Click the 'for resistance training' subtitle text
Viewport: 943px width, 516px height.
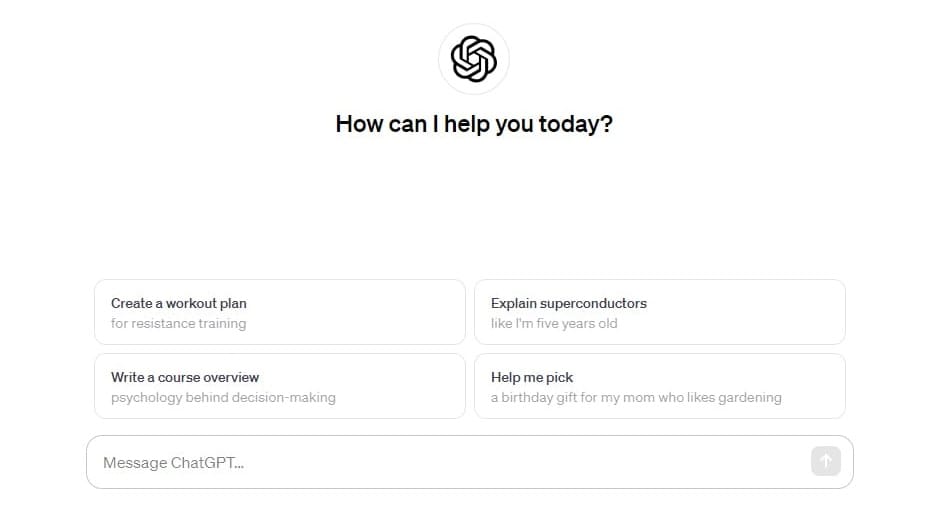pos(179,324)
